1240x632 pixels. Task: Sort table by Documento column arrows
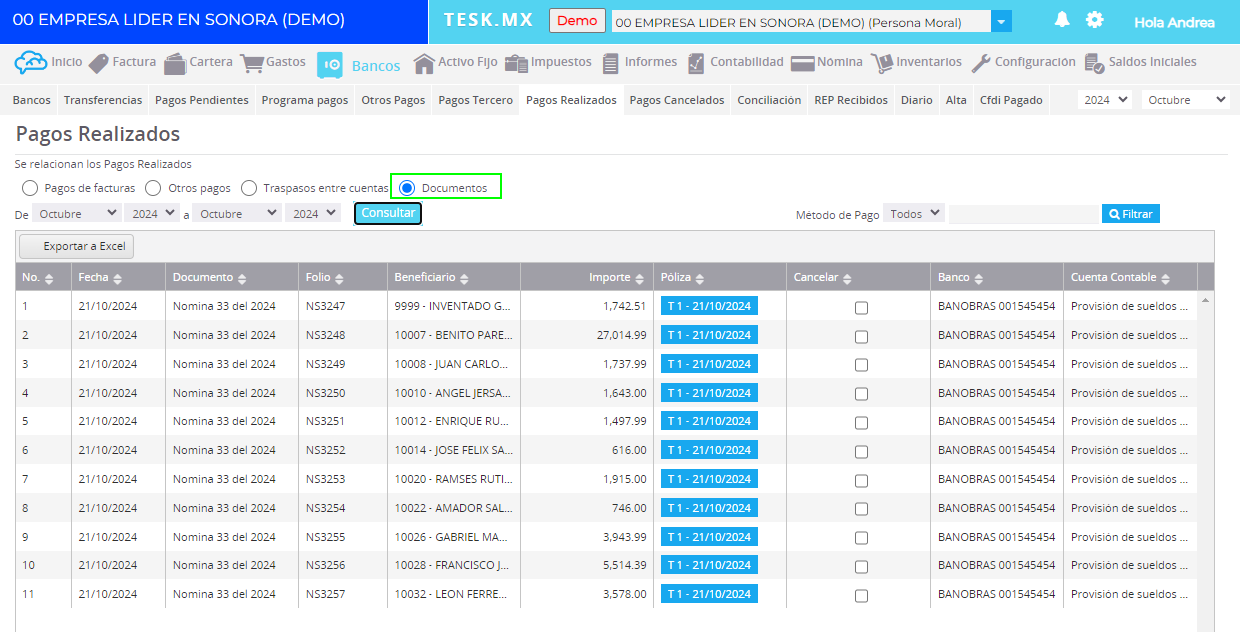pos(242,278)
